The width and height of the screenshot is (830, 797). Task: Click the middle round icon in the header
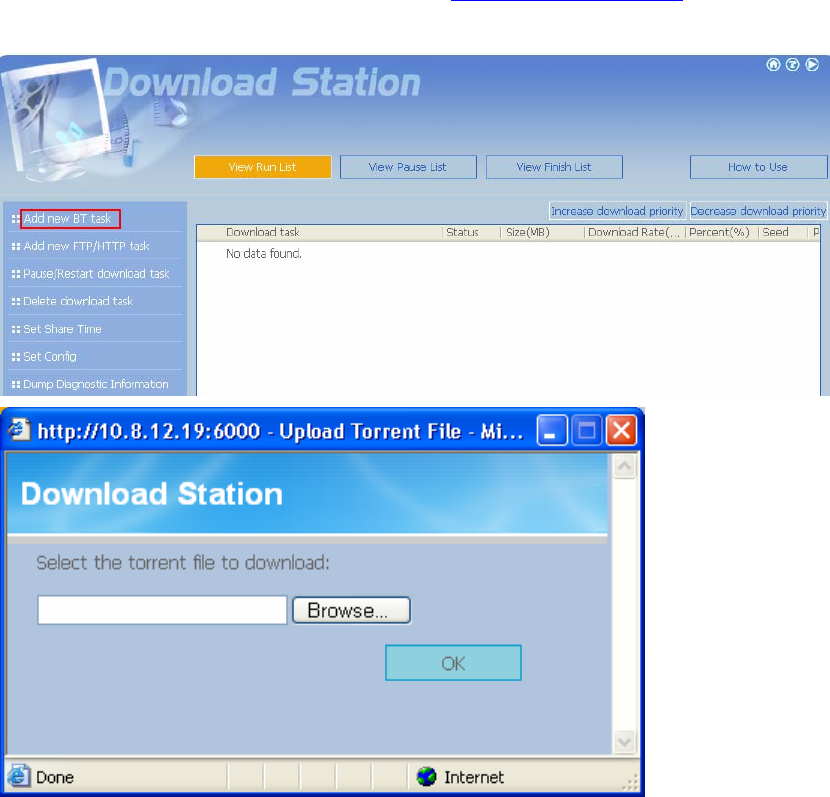pos(792,65)
